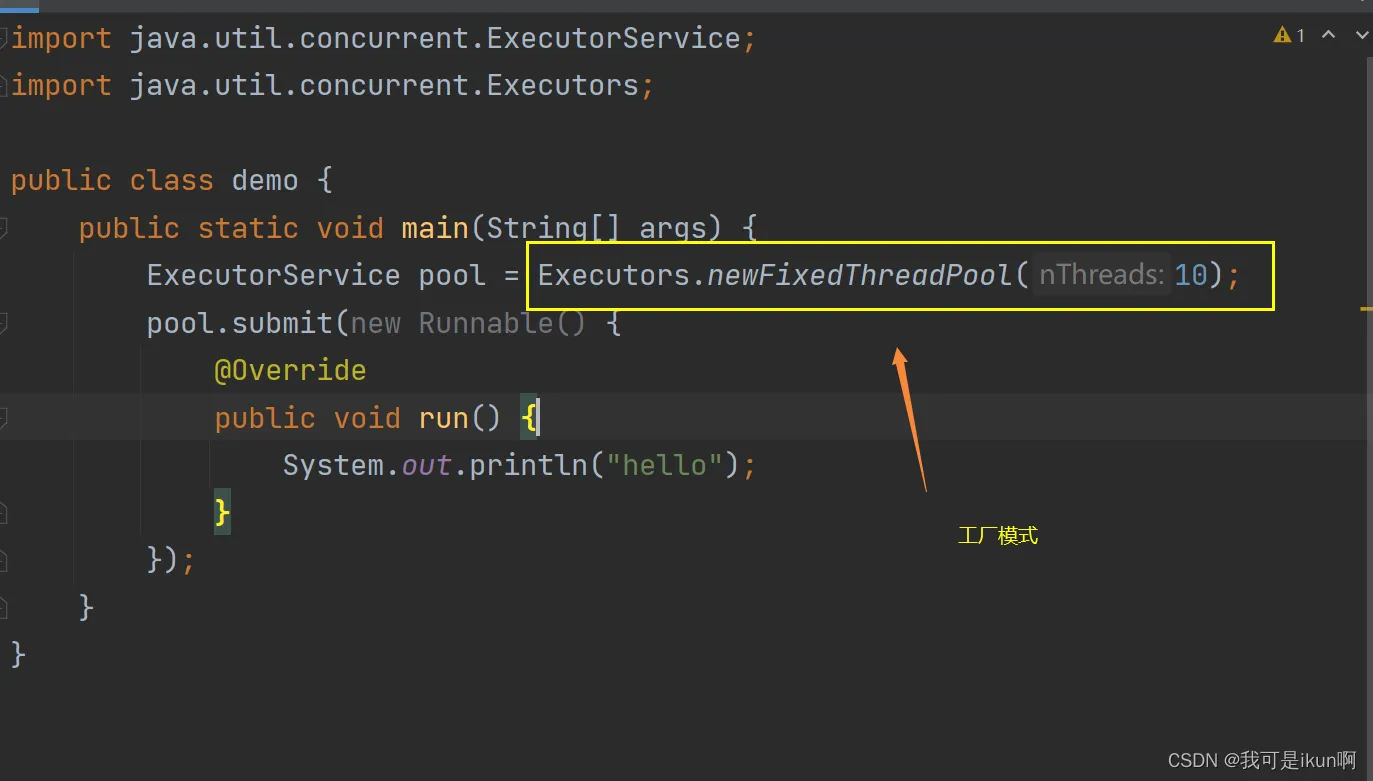The height and width of the screenshot is (781, 1373).
Task: Click the 'println' method call
Action: pyautogui.click(x=528, y=466)
